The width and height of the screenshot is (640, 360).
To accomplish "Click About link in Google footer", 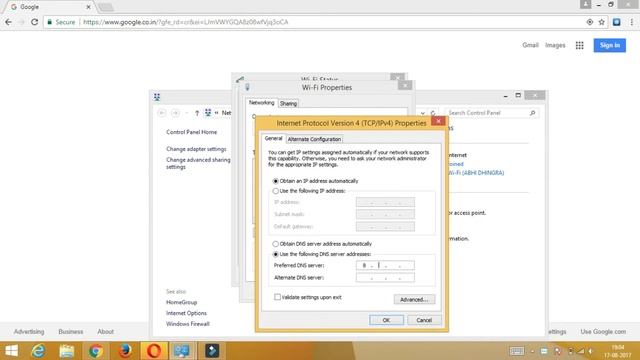I will click(105, 332).
